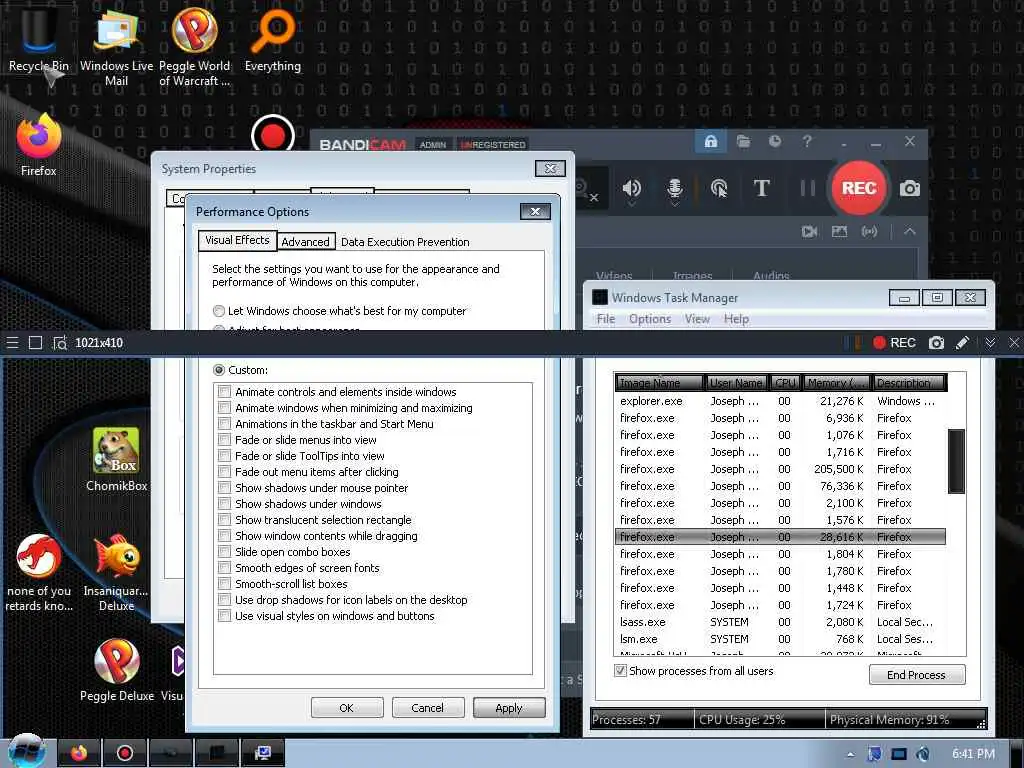
Task: Click Bandicam image picture icon
Action: point(839,231)
